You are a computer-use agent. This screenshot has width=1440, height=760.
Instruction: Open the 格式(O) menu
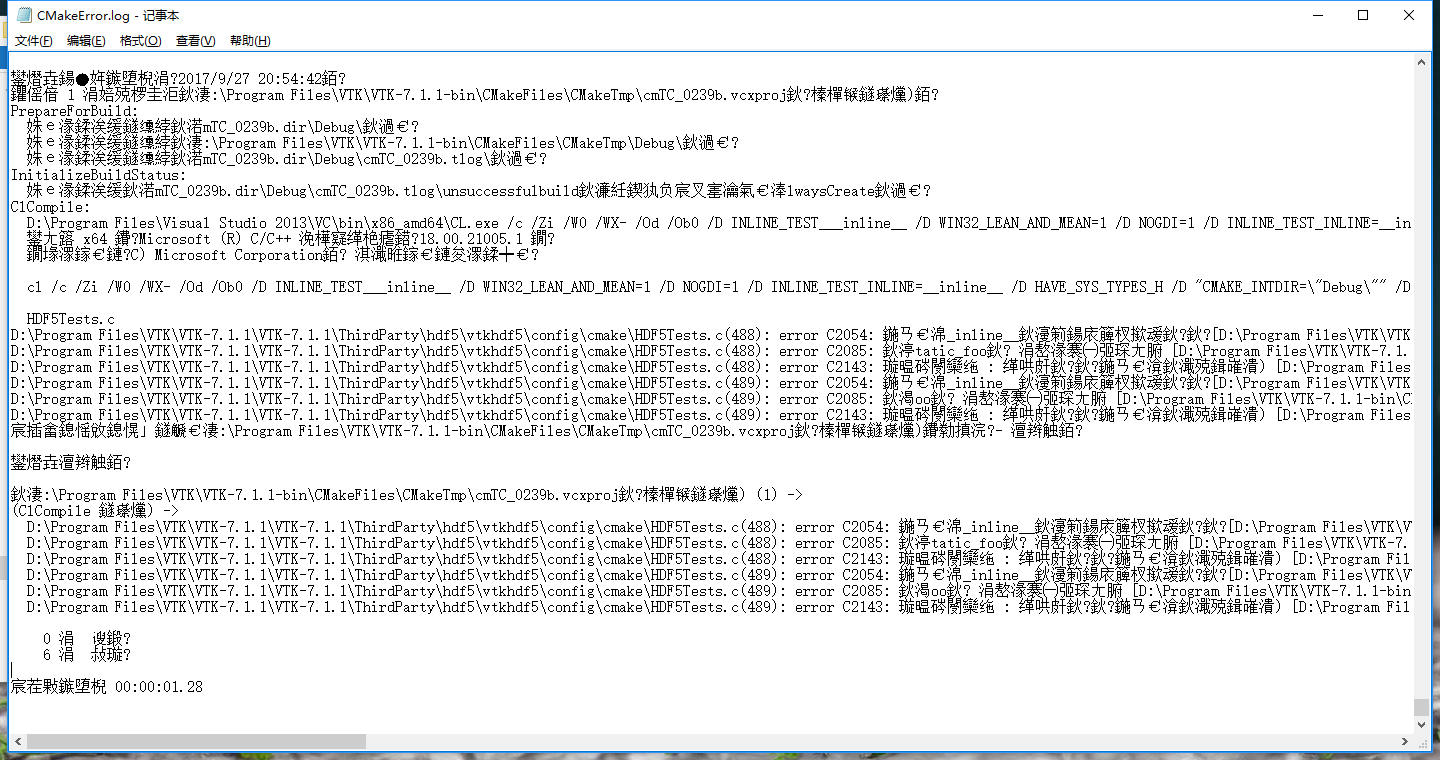click(x=140, y=41)
